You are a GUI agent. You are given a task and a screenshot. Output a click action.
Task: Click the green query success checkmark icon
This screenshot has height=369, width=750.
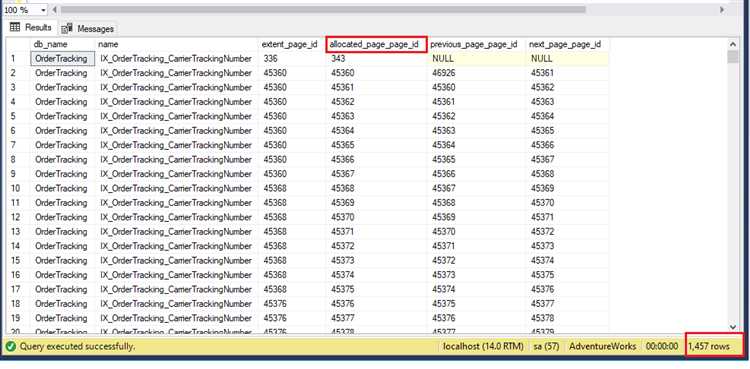[11, 346]
